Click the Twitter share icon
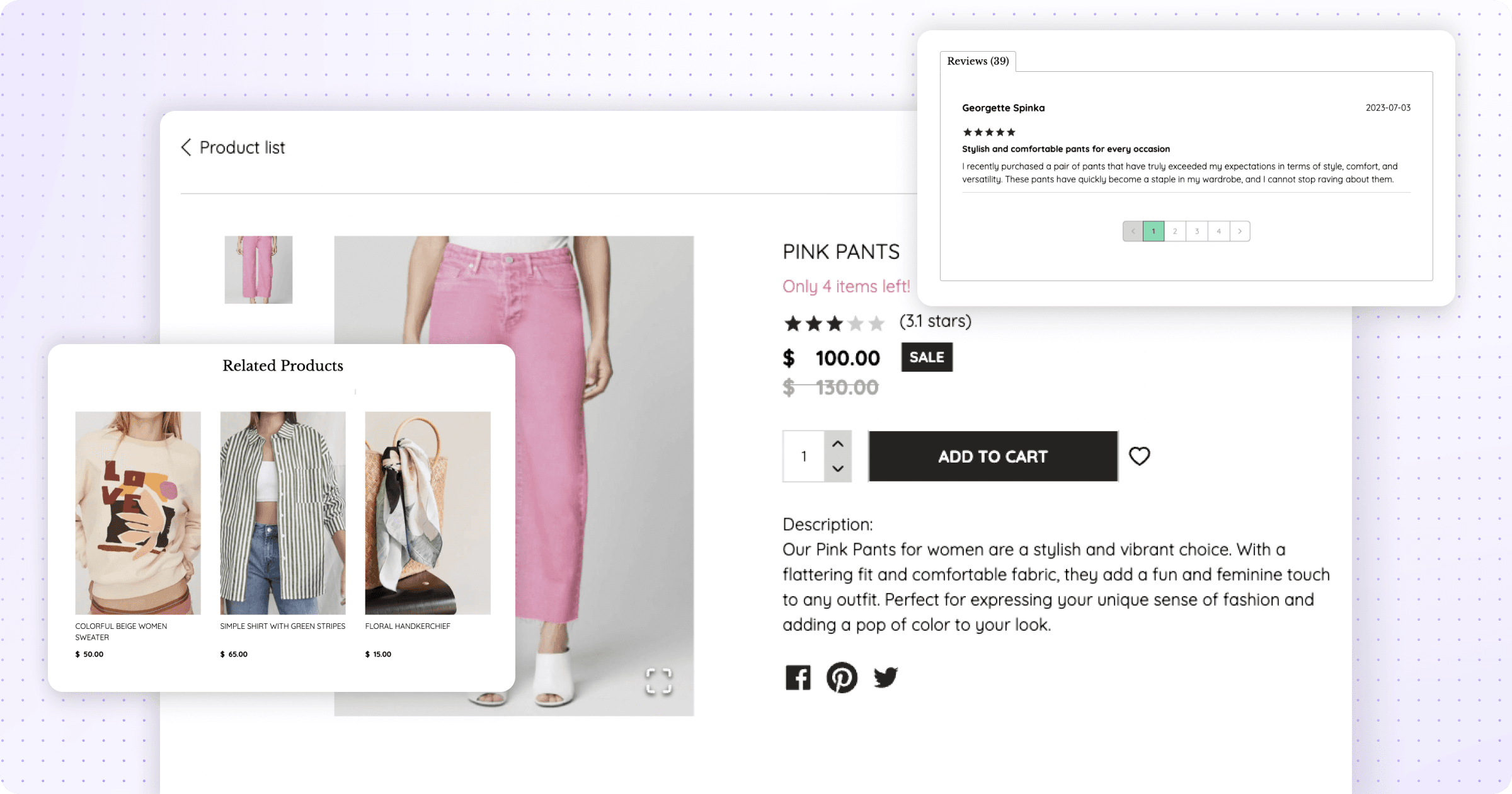 [x=884, y=677]
